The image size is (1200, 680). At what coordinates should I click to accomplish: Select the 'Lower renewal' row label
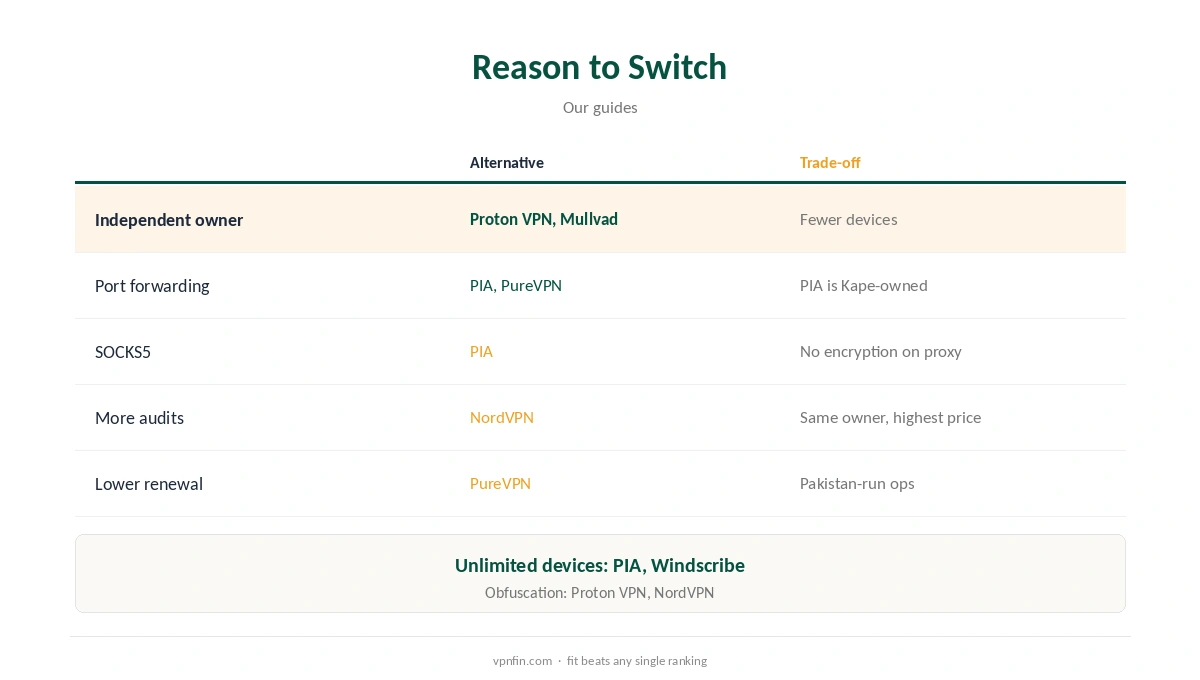(149, 484)
